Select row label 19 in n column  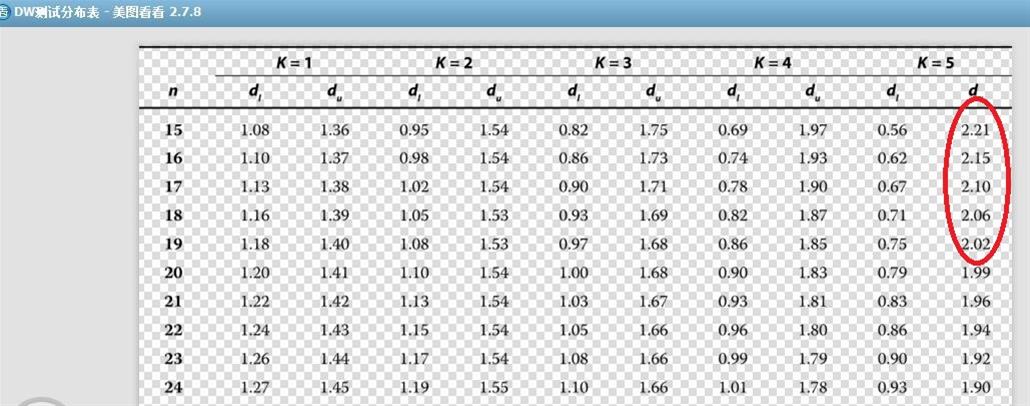pos(173,244)
